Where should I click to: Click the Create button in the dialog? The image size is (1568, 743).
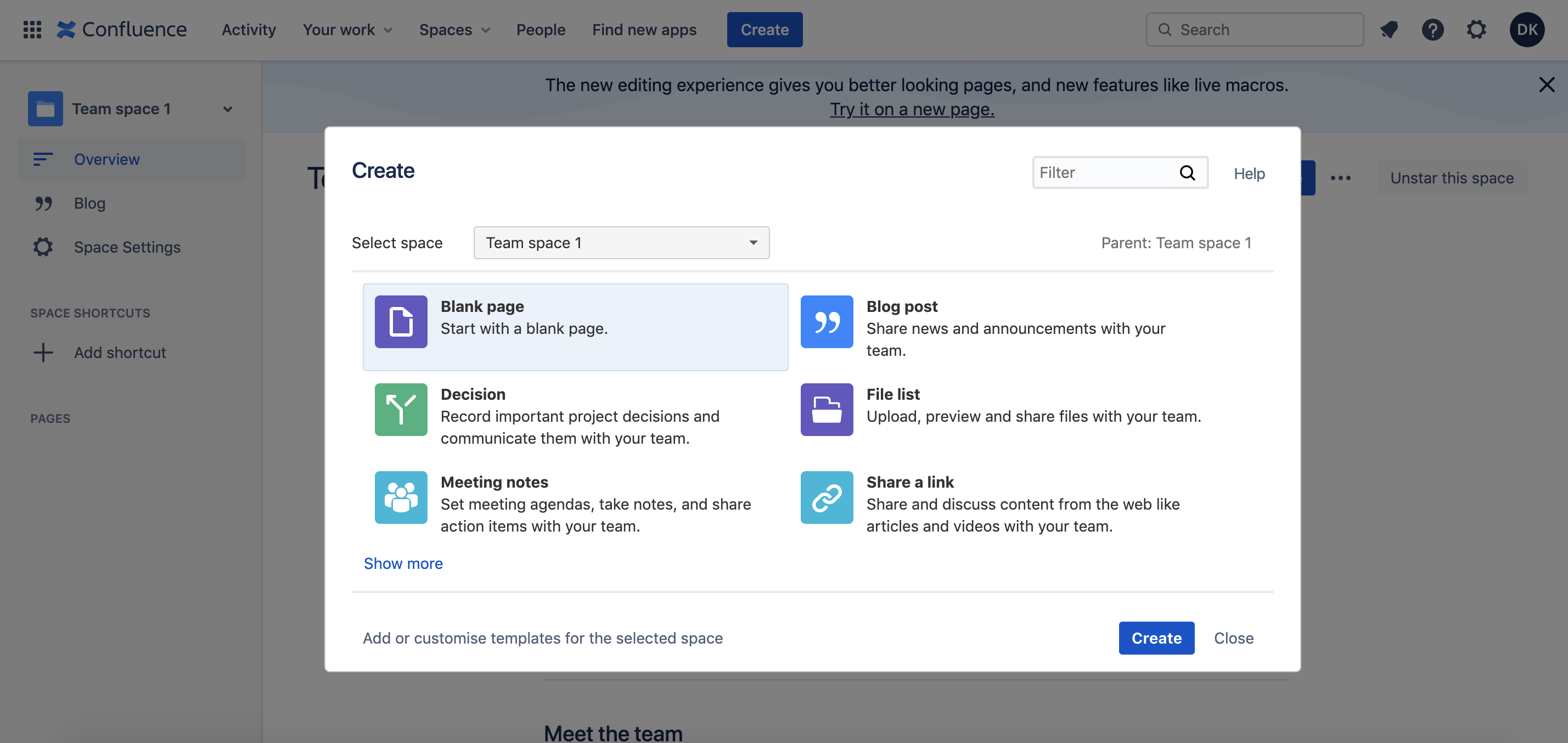(x=1156, y=638)
